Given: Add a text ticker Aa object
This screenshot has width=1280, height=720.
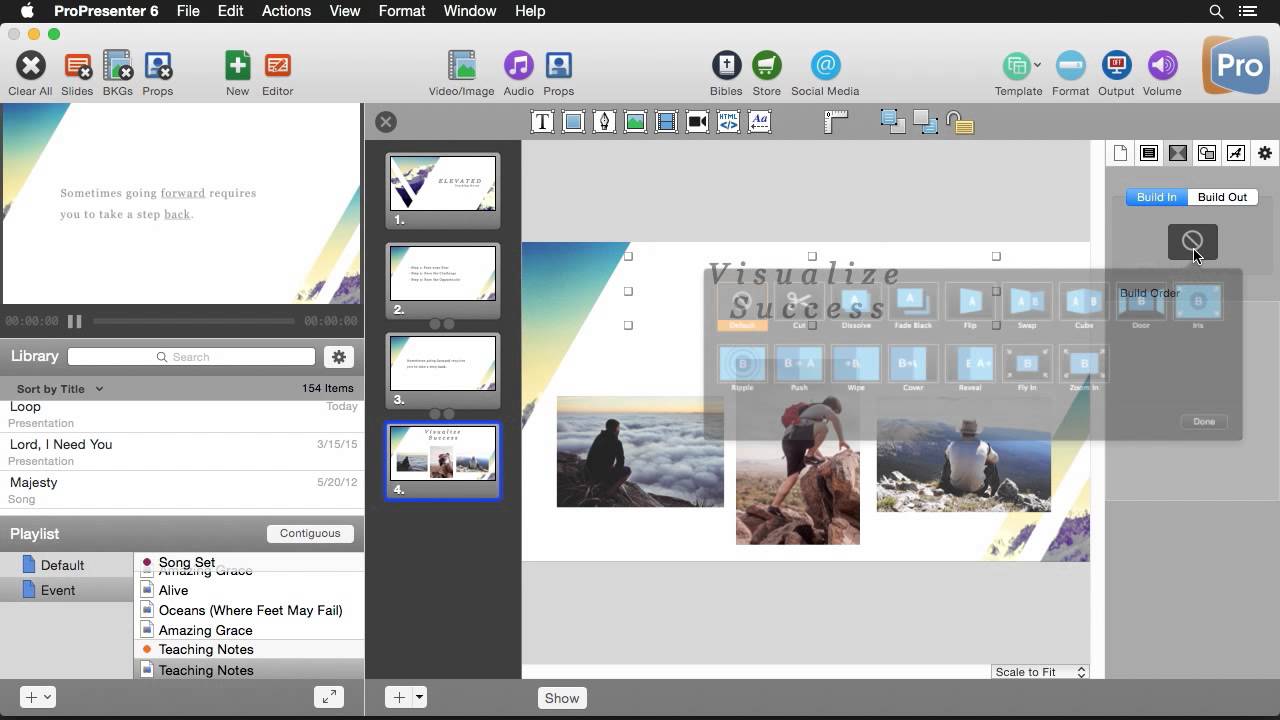Looking at the screenshot, I should [x=759, y=122].
